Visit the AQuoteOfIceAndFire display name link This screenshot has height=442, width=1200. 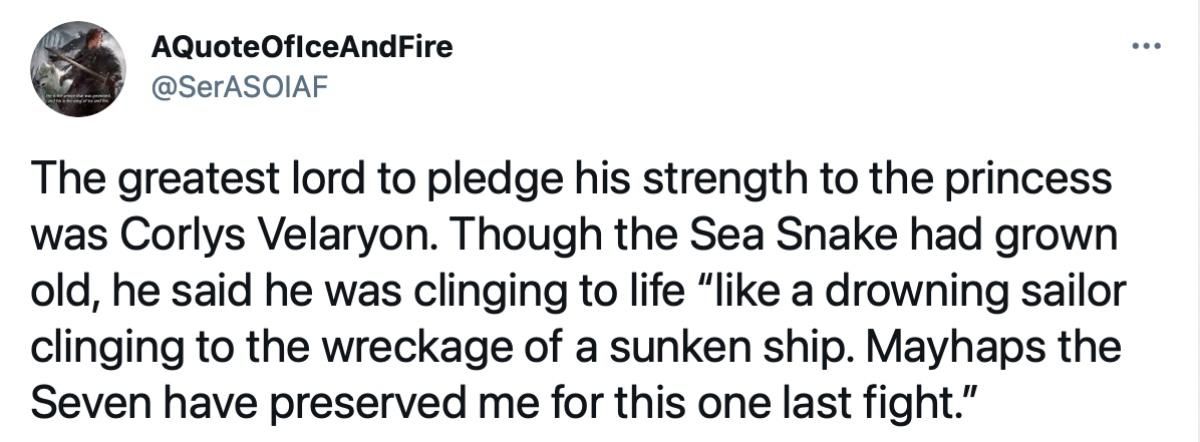299,46
